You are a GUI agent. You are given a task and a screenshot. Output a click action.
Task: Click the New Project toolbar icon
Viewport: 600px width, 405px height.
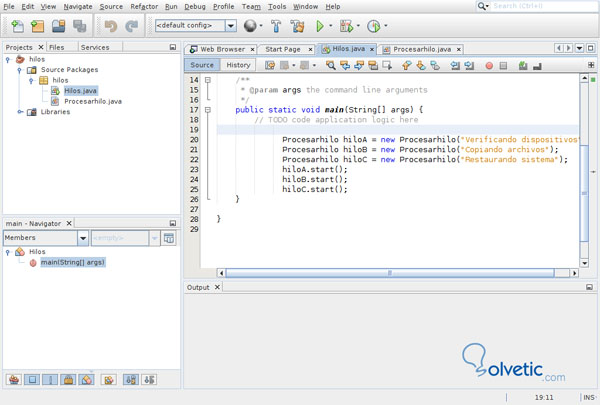[37, 26]
